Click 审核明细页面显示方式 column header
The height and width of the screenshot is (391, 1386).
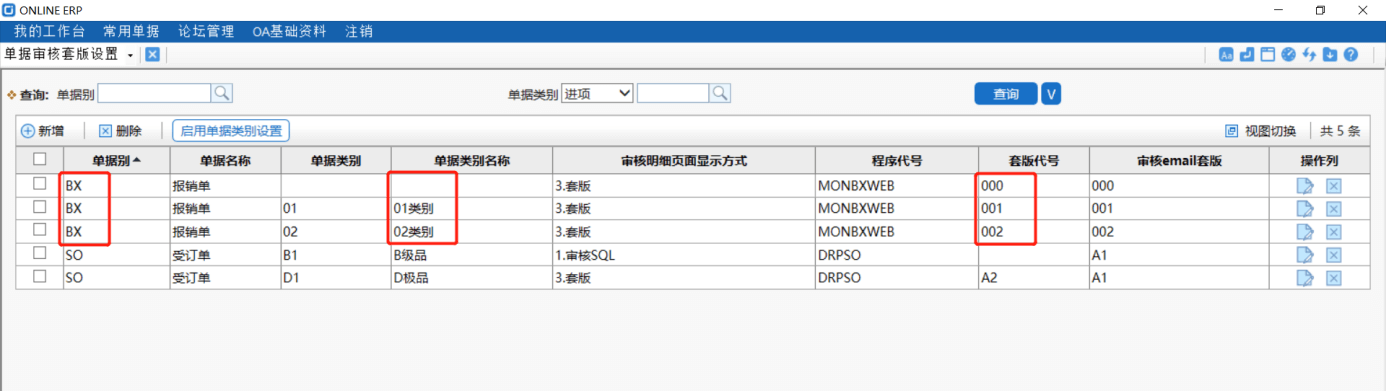pos(683,160)
